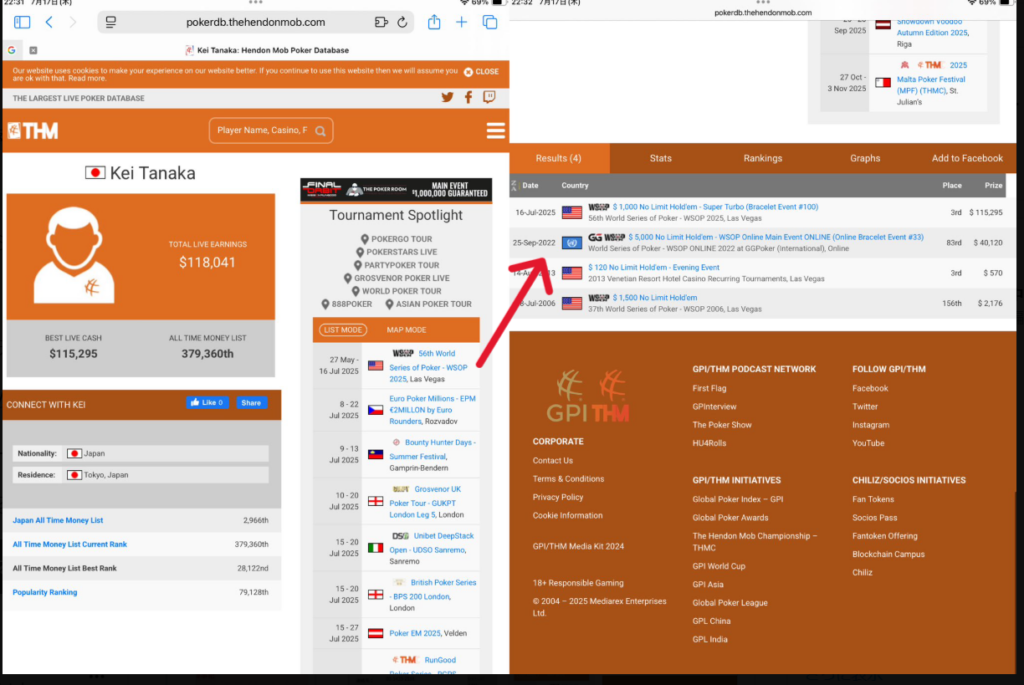Open 56th World Series of Poker spotlight link
The height and width of the screenshot is (685, 1024).
coord(429,366)
